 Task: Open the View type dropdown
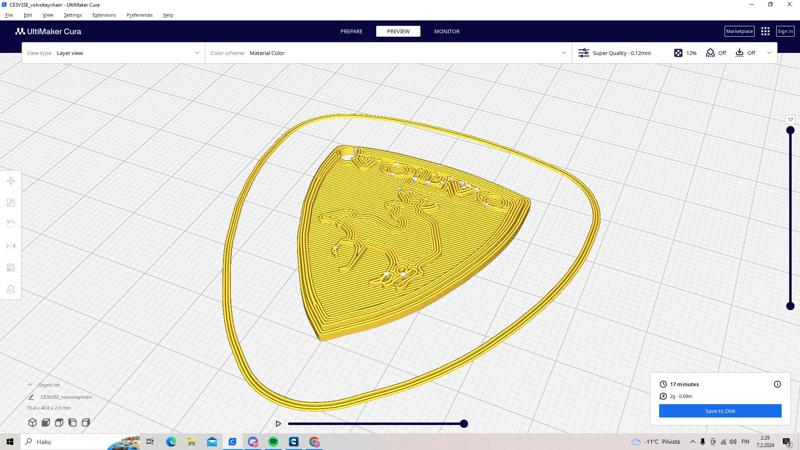(113, 53)
